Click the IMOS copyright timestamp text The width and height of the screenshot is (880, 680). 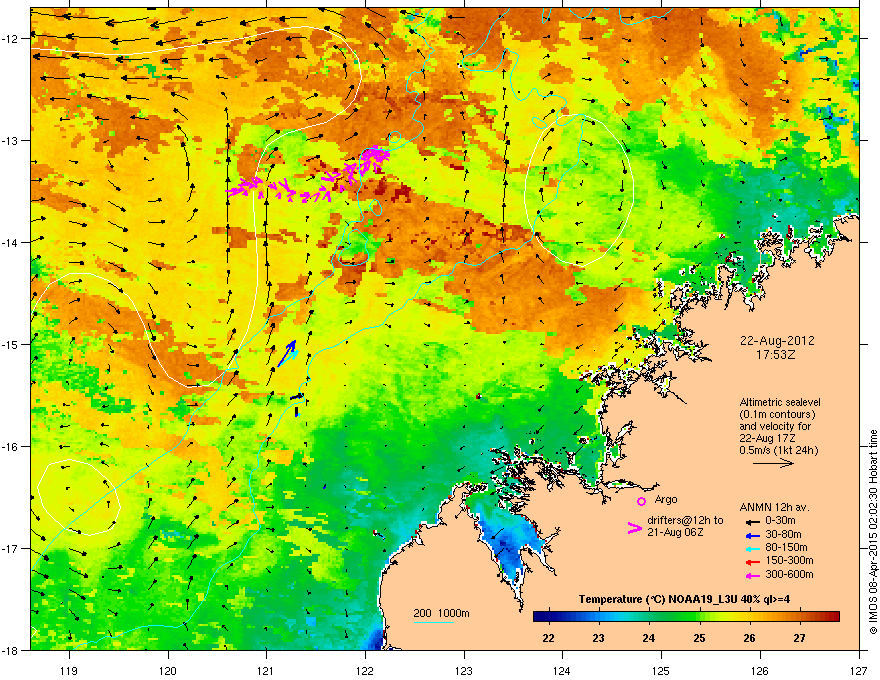(x=873, y=532)
